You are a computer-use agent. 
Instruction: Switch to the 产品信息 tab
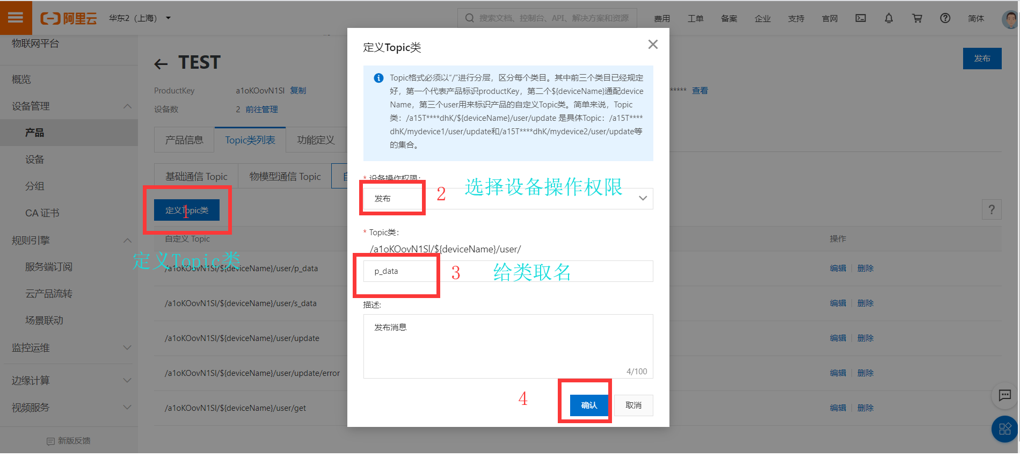[184, 140]
